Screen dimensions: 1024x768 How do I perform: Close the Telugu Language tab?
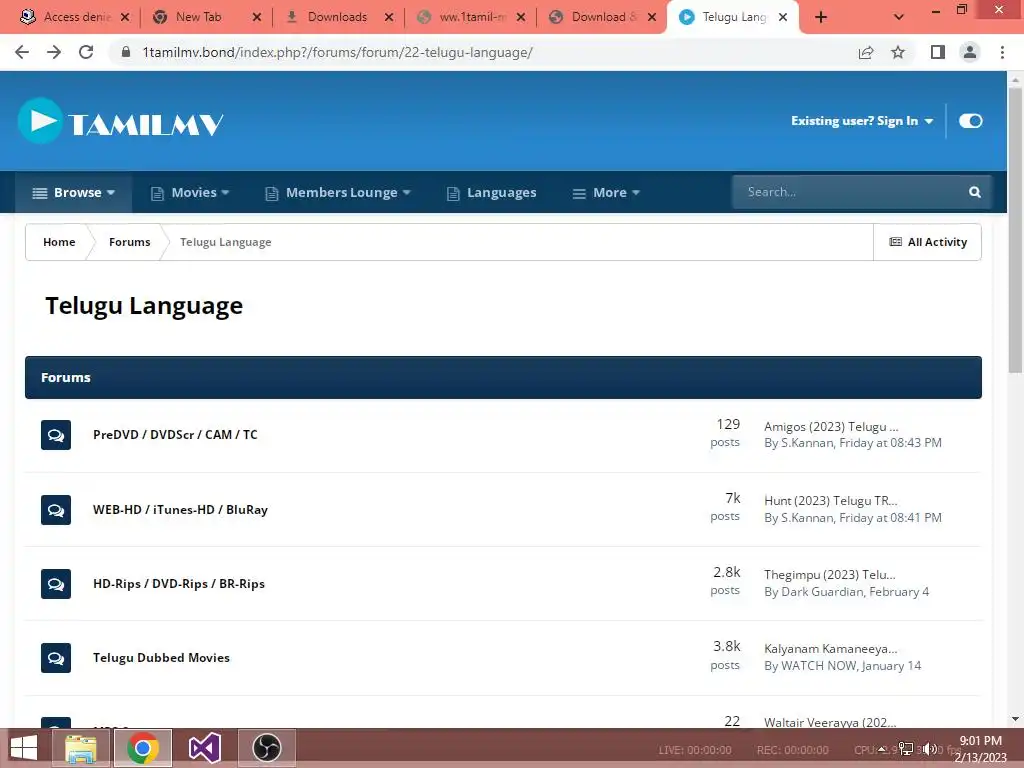tap(783, 17)
